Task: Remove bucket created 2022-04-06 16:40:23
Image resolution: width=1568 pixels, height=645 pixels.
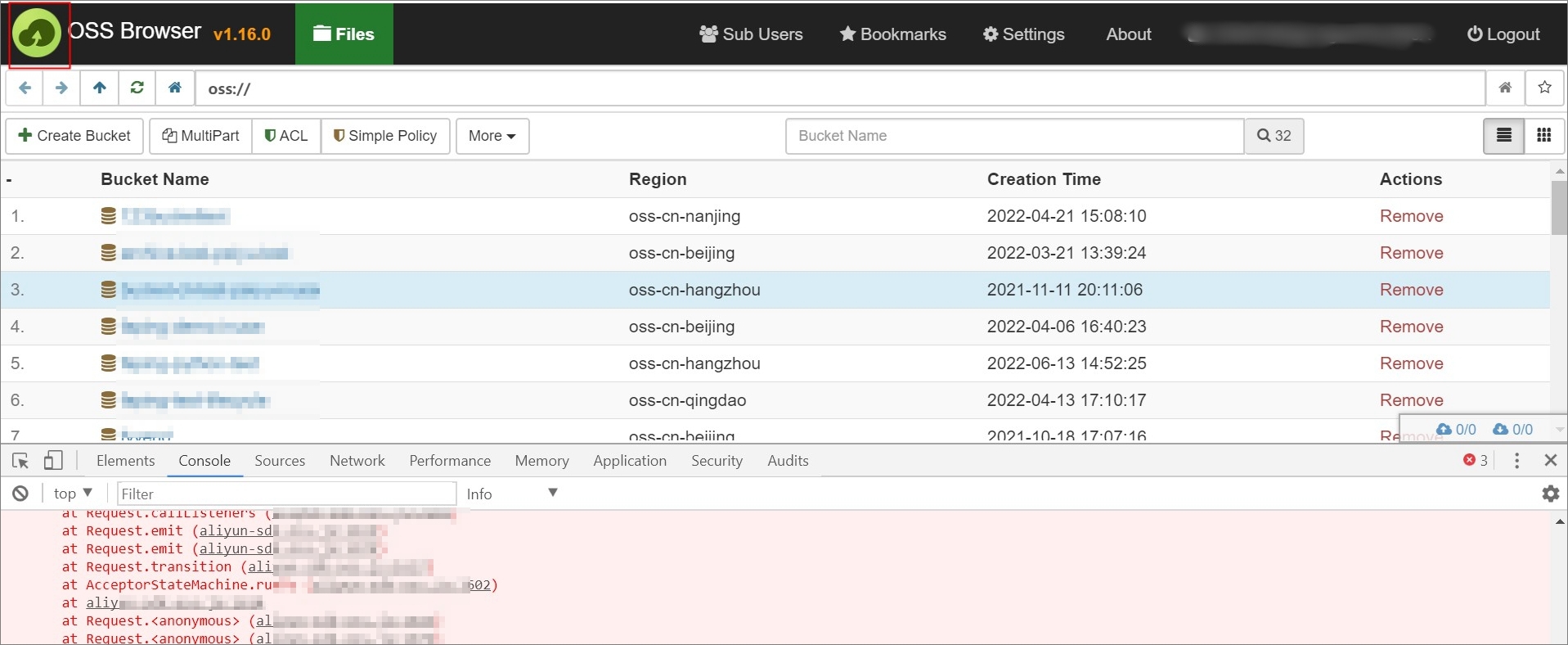Action: pos(1411,327)
